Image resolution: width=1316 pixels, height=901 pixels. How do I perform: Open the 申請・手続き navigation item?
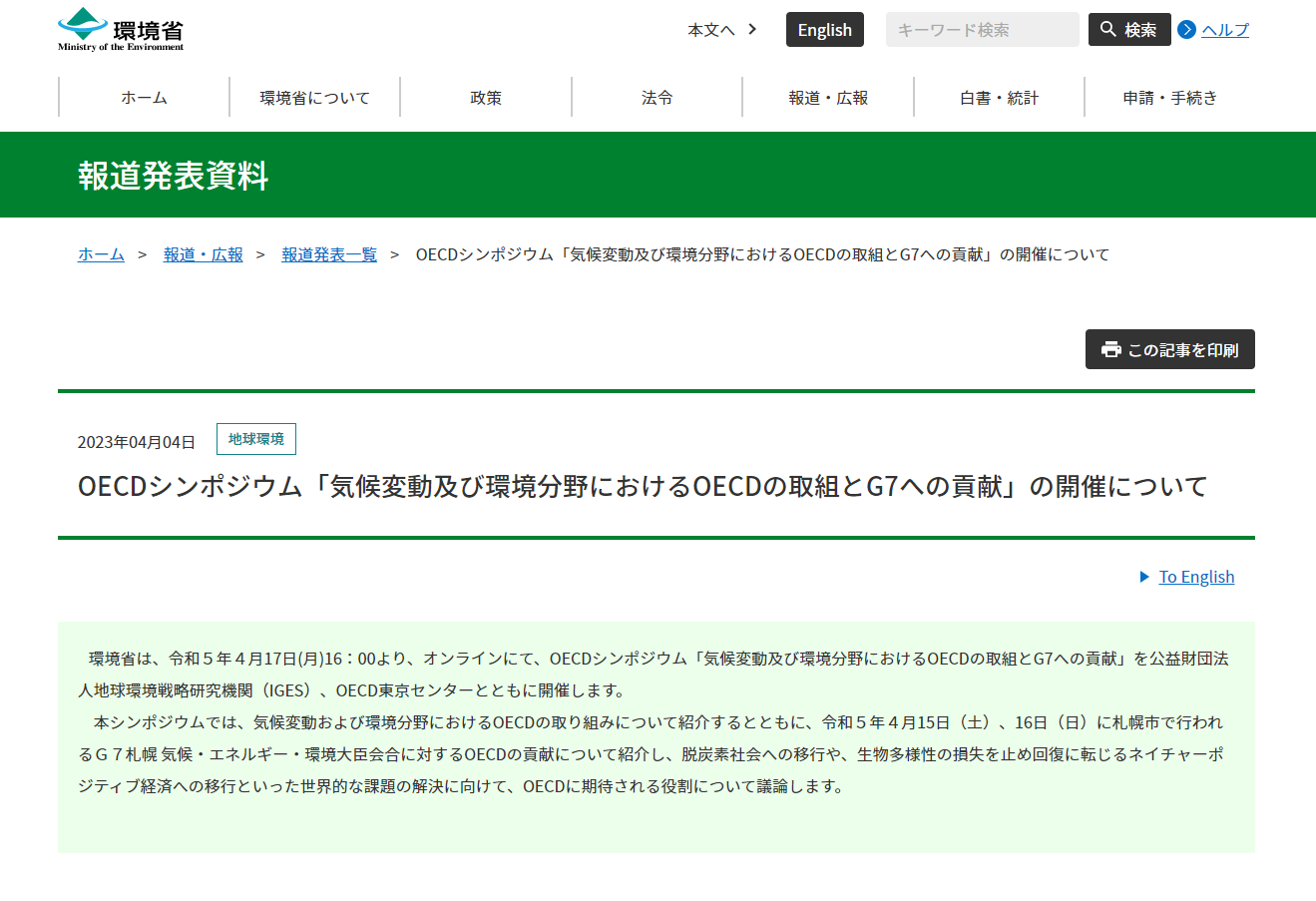pos(1169,98)
